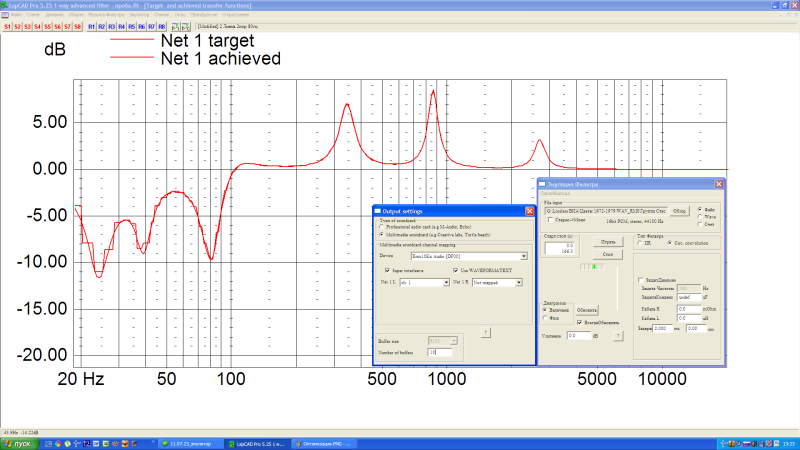Open the Net 1 R mapping dropdown
This screenshot has height=450, width=800.
[x=519, y=283]
